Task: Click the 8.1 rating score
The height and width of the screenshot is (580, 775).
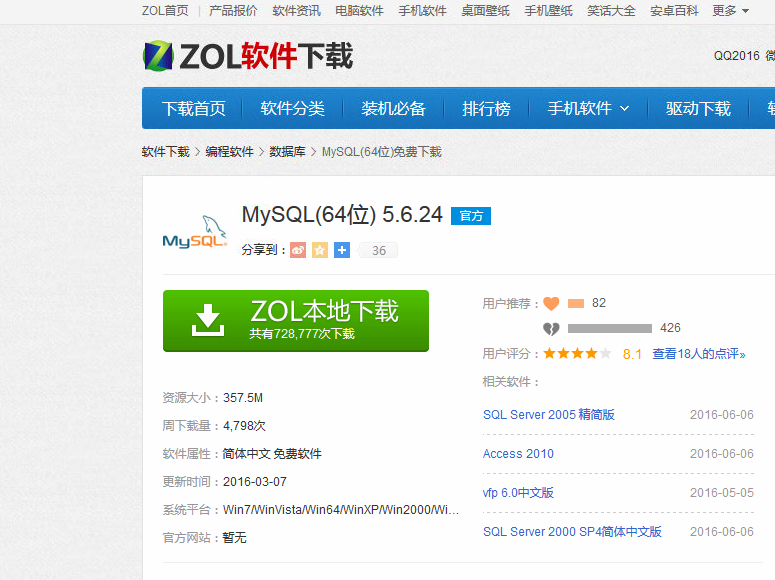Action: click(x=632, y=355)
